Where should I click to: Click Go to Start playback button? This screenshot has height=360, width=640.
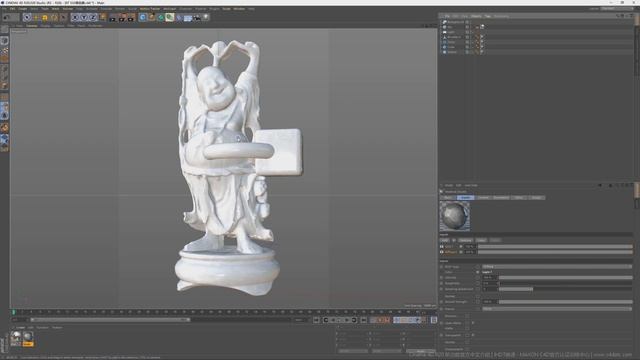click(x=316, y=320)
